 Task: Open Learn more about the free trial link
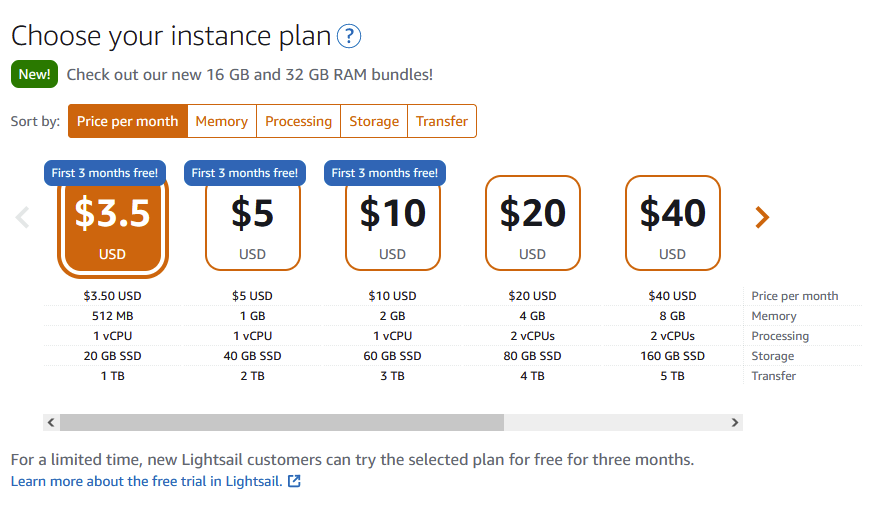[x=146, y=481]
